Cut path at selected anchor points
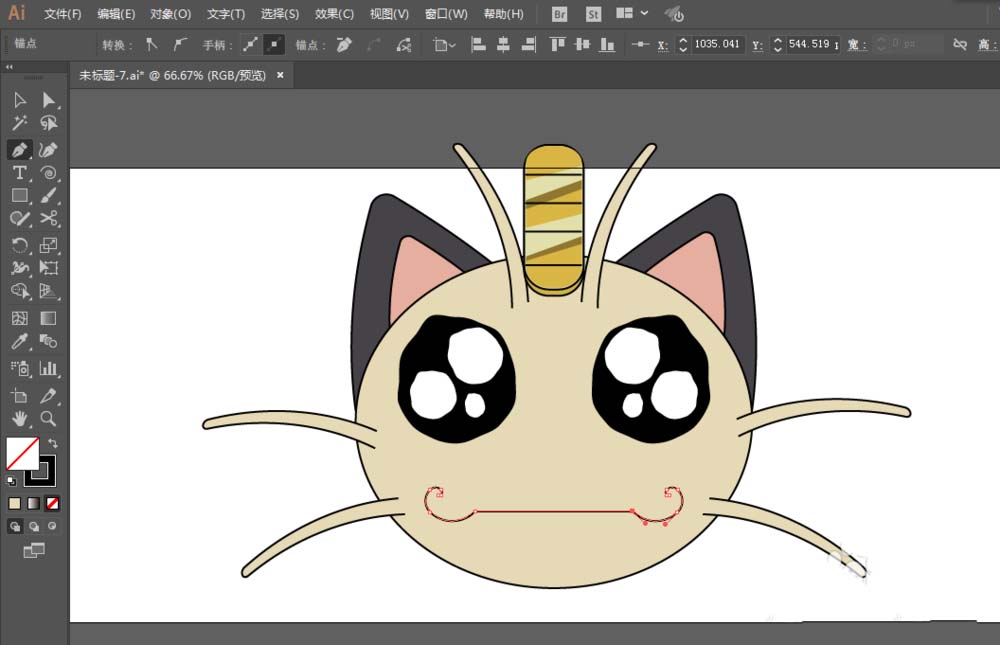 [404, 45]
